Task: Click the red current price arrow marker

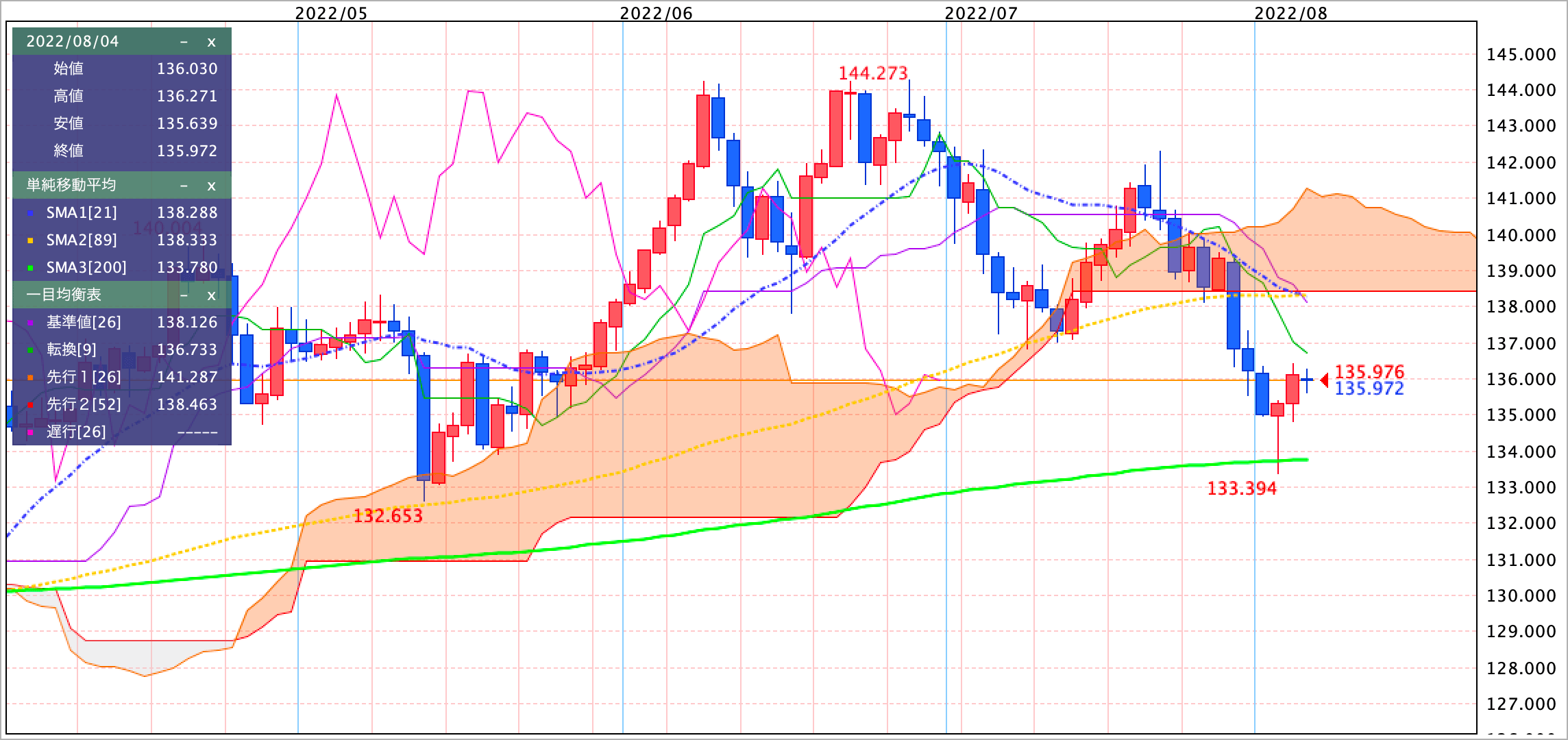Action: pos(1324,380)
